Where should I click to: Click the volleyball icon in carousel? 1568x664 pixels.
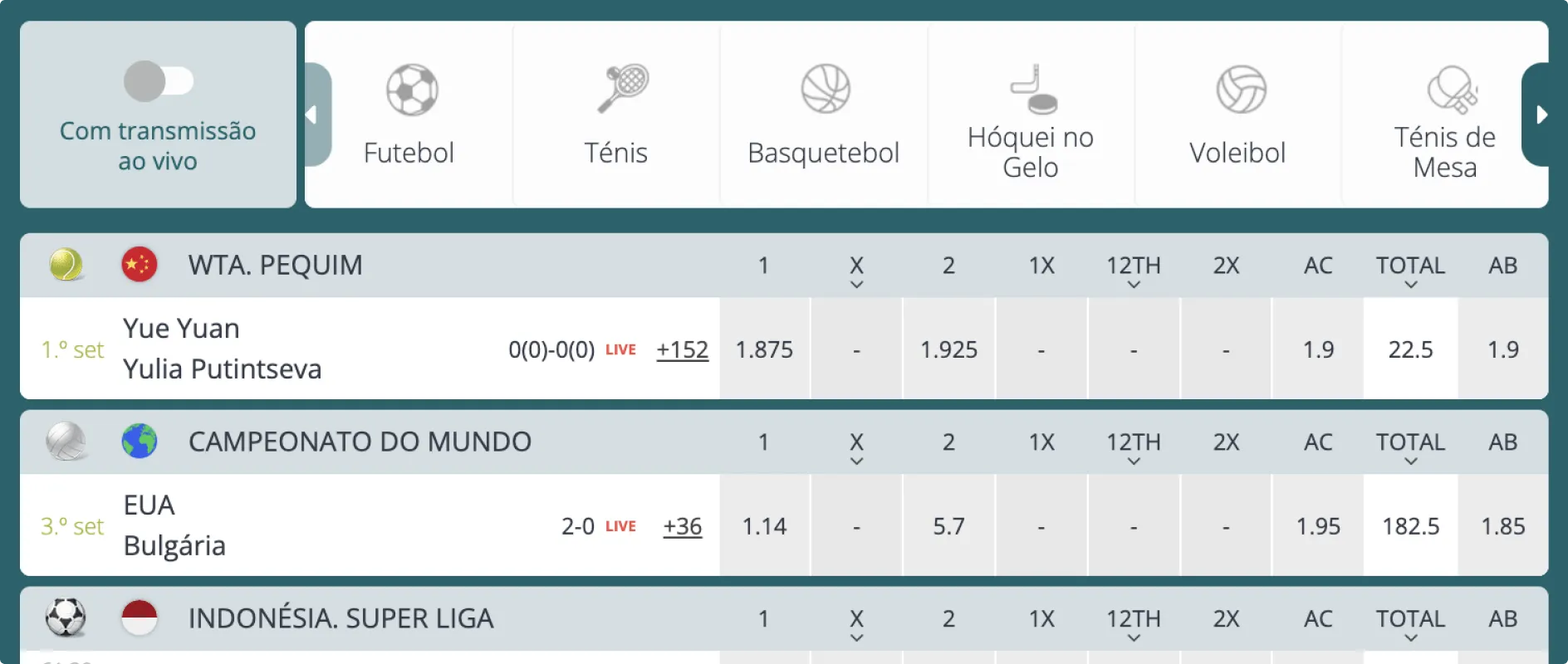point(1241,89)
